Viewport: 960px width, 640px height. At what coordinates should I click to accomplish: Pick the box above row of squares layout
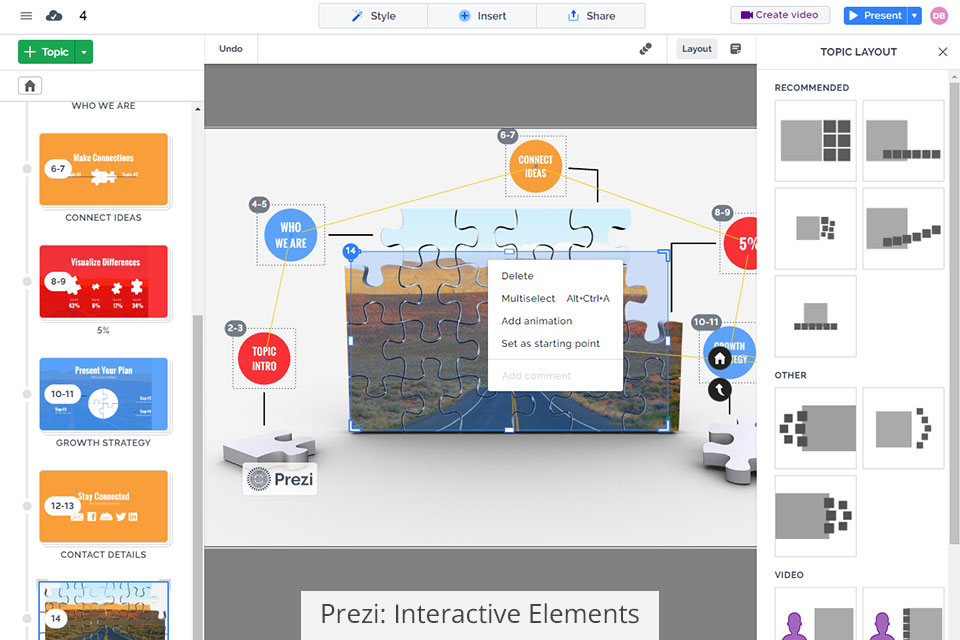[x=816, y=316]
